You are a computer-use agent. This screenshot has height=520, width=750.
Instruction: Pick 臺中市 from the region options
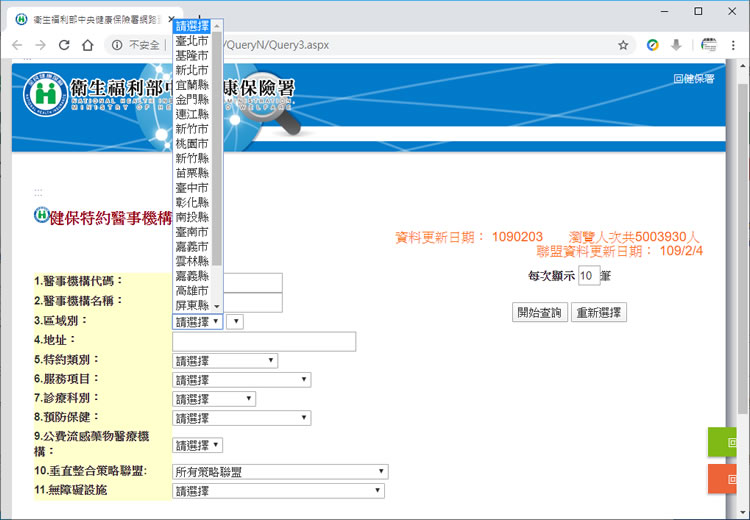(191, 187)
